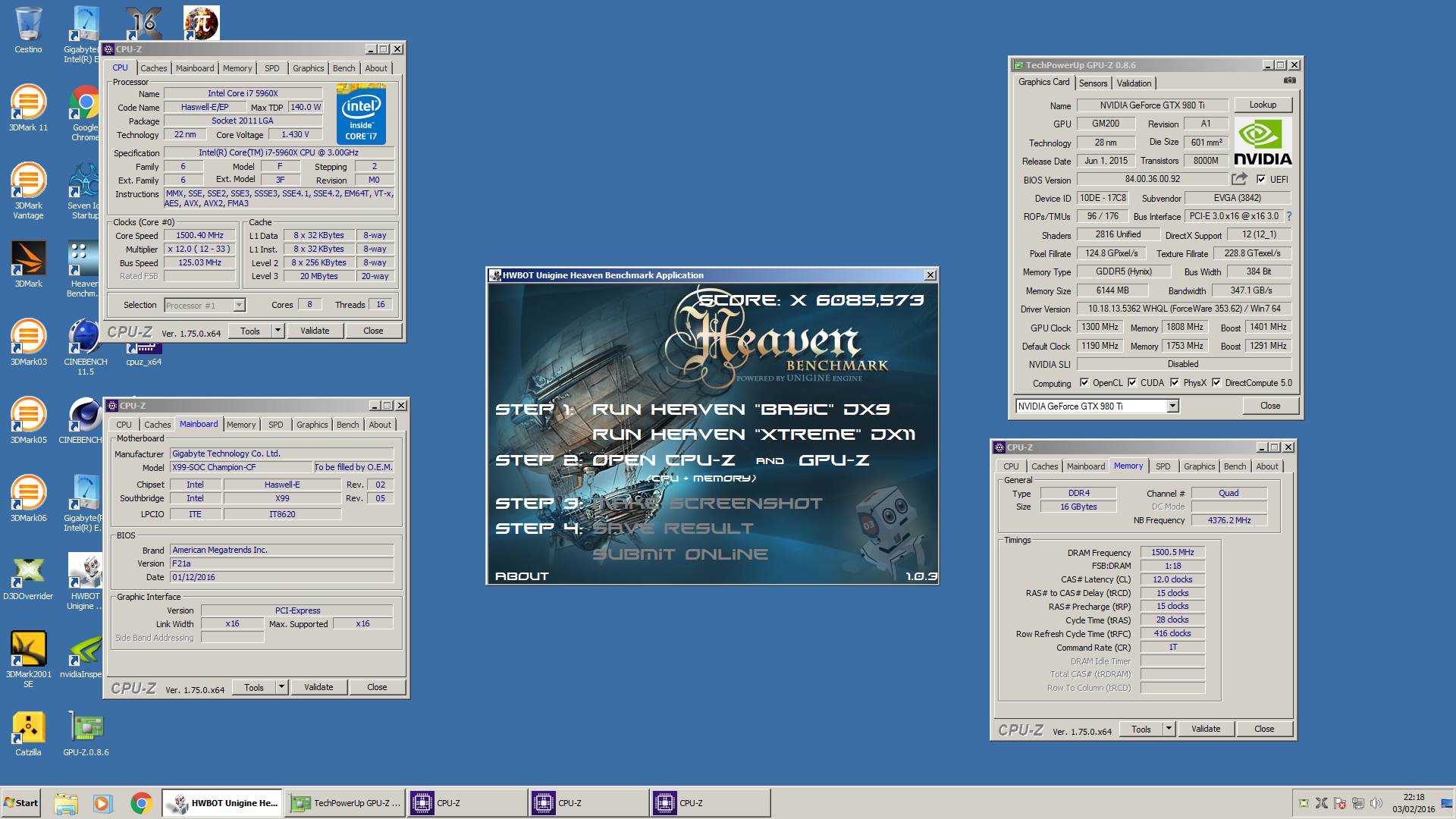Open the Cestino recycle bin icon
The image size is (1456, 819).
pos(28,30)
